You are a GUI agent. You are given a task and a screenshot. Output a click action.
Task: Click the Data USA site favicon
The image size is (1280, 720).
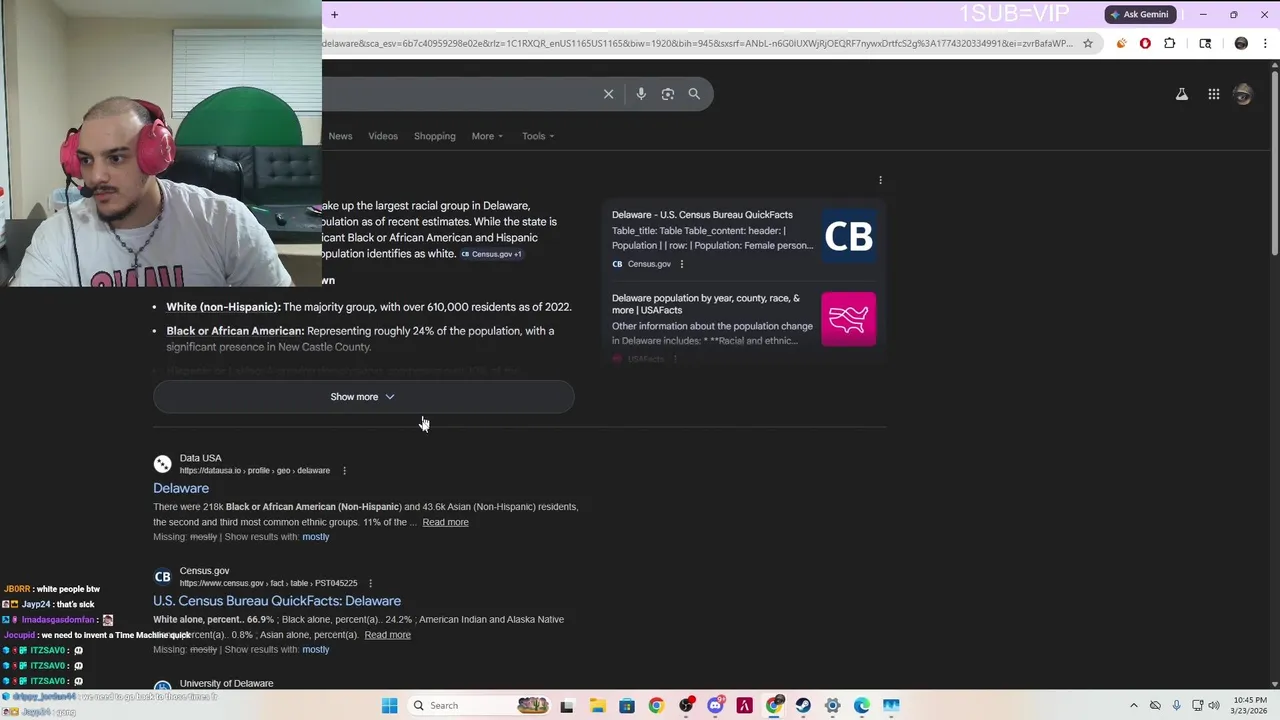[162, 464]
